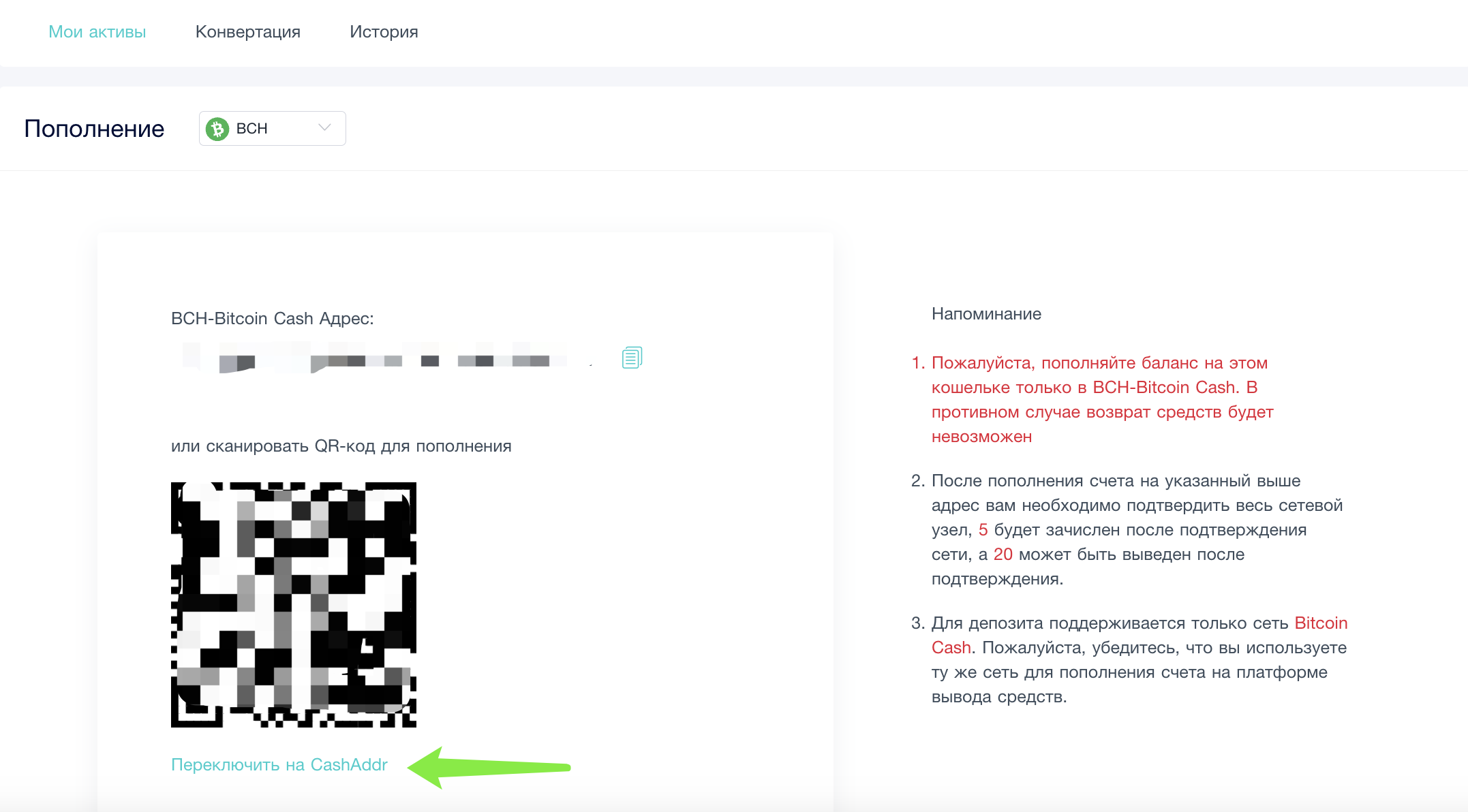The width and height of the screenshot is (1468, 812).
Task: Click the red number 20 in reminder 2
Action: (x=1003, y=555)
